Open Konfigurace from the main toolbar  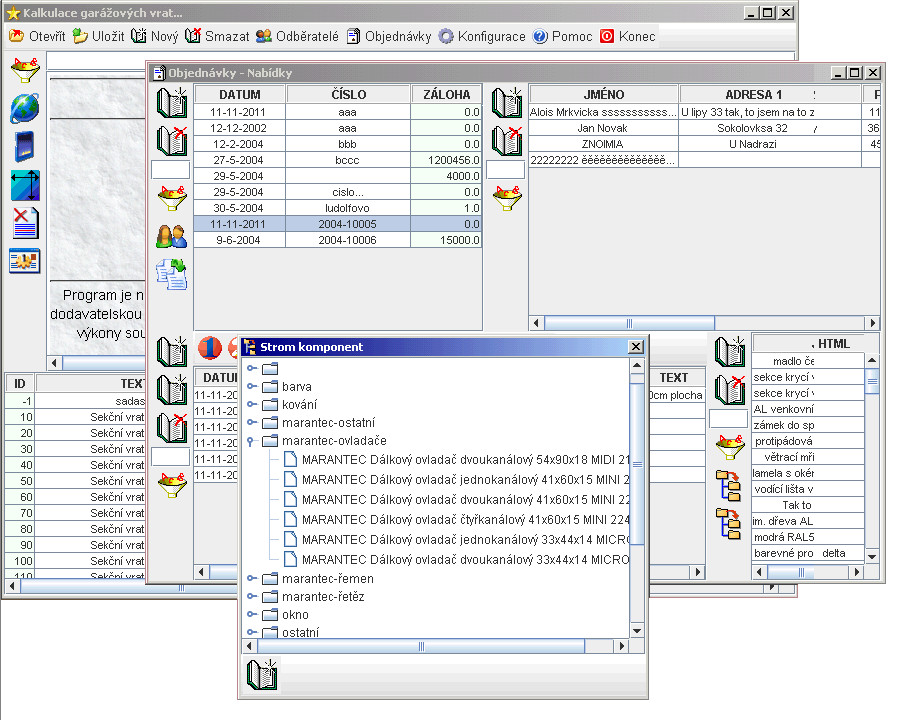click(482, 36)
